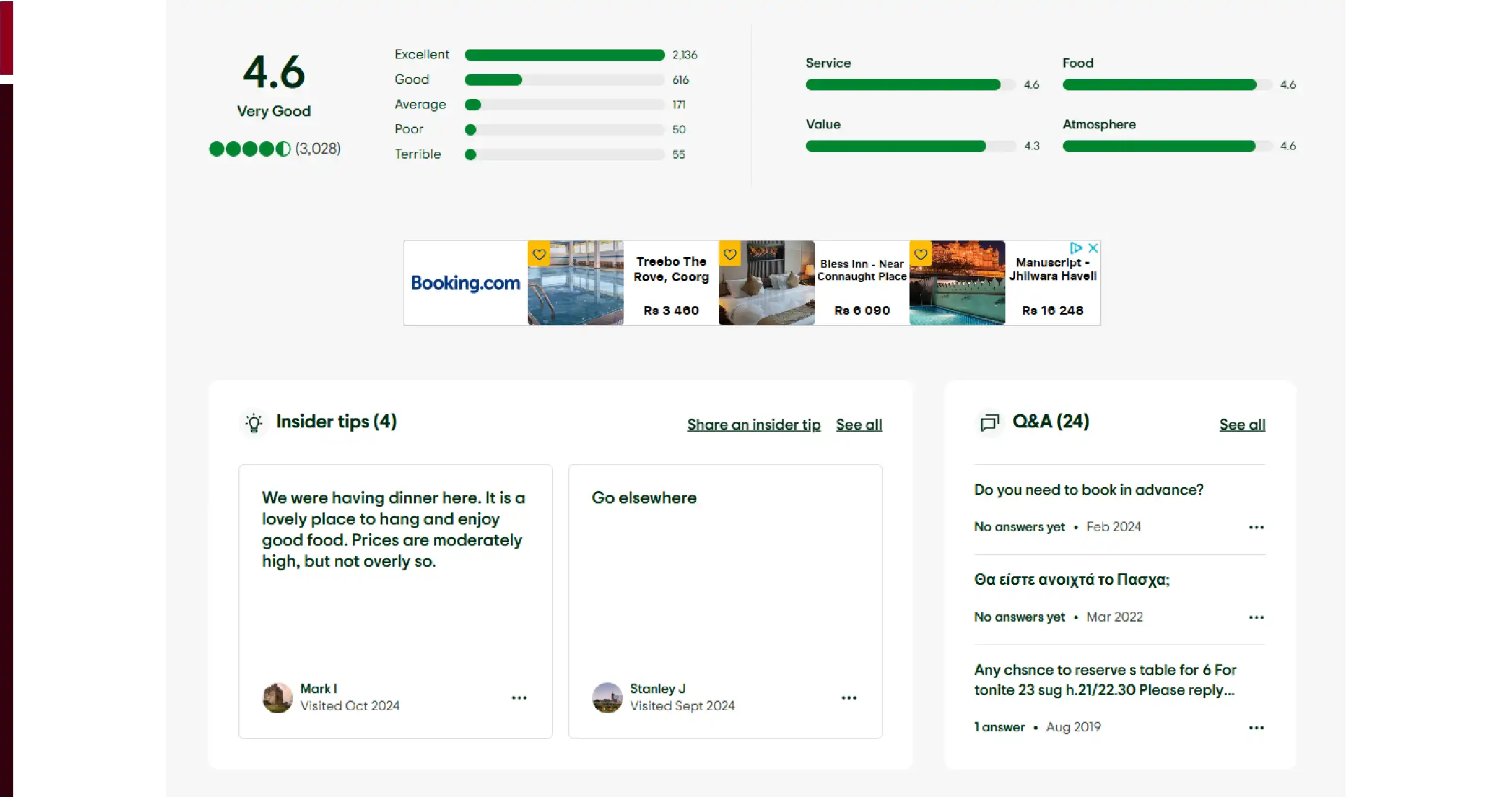Save Treebo The Rove hotel with heart icon
1512x797 pixels.
(x=539, y=254)
